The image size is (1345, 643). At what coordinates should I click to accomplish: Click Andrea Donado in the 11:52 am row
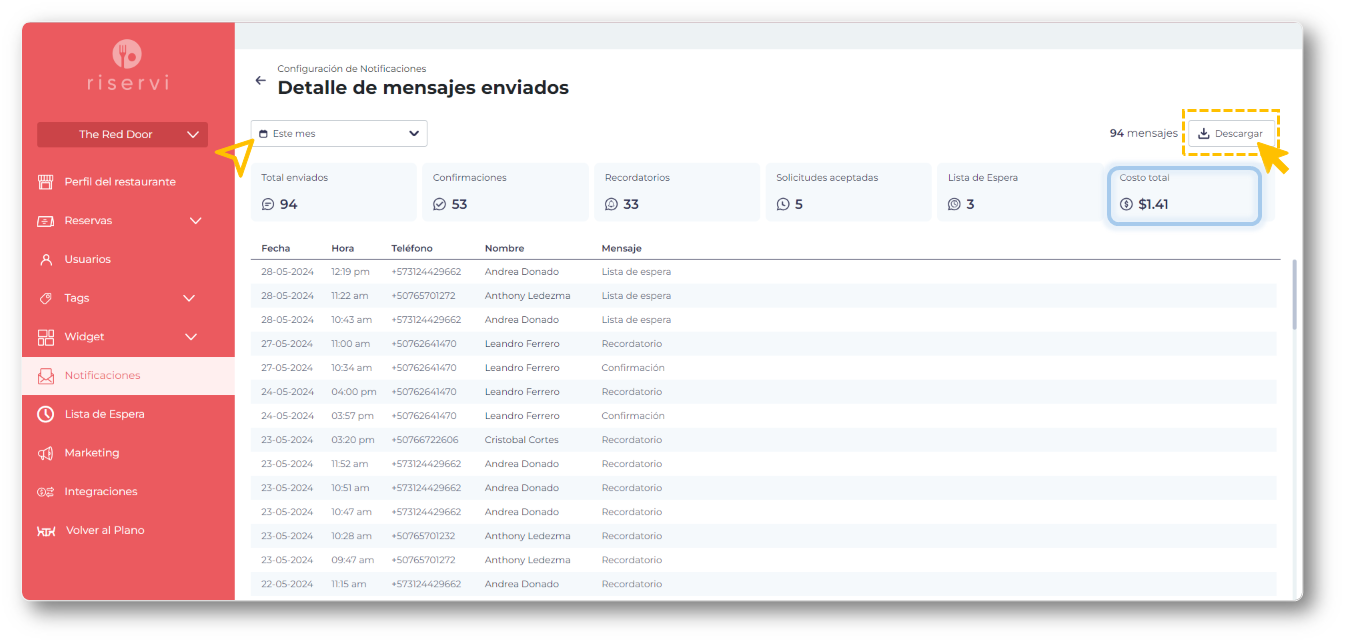[522, 464]
